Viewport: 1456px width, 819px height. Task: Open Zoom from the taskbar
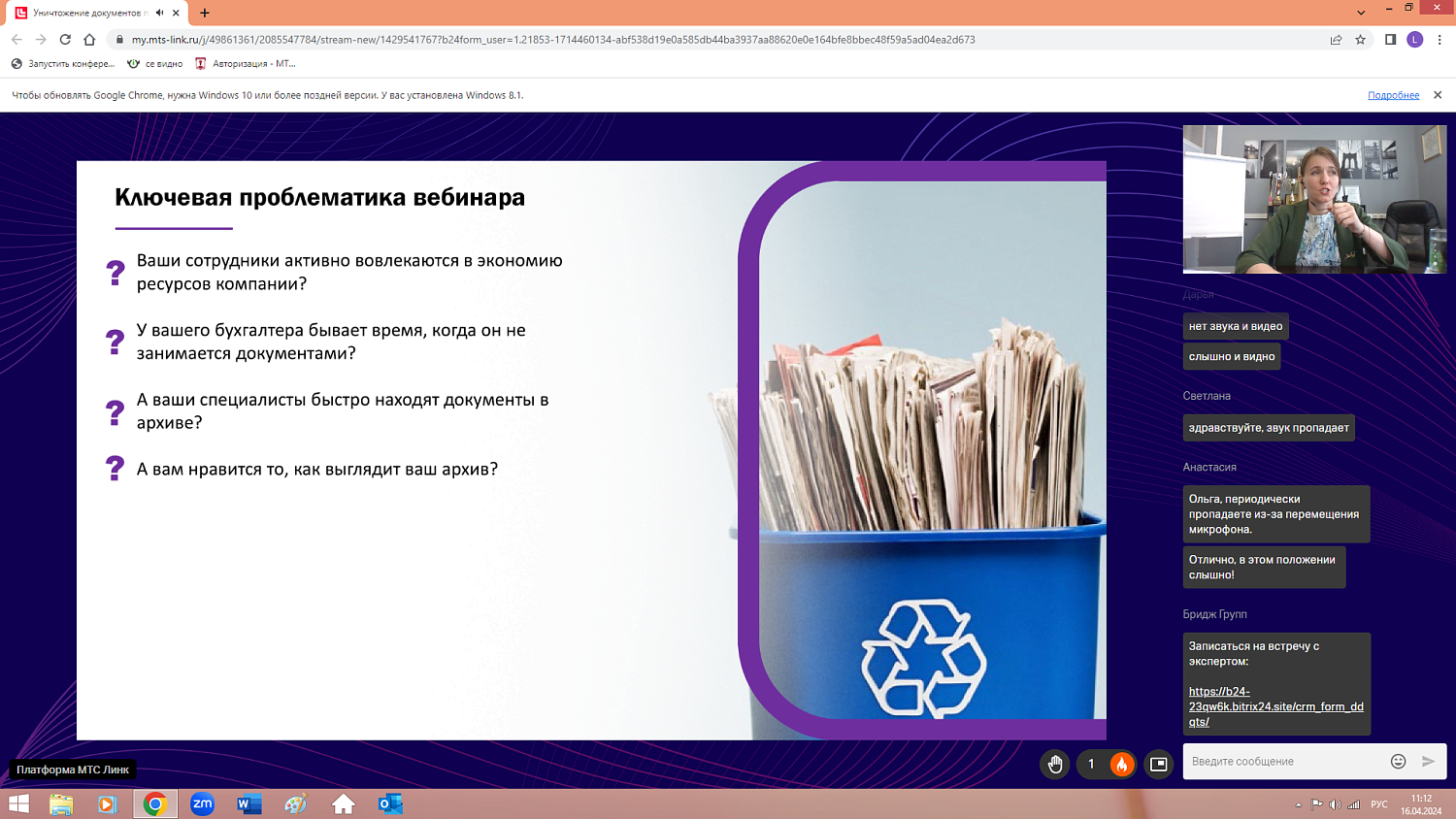202,803
